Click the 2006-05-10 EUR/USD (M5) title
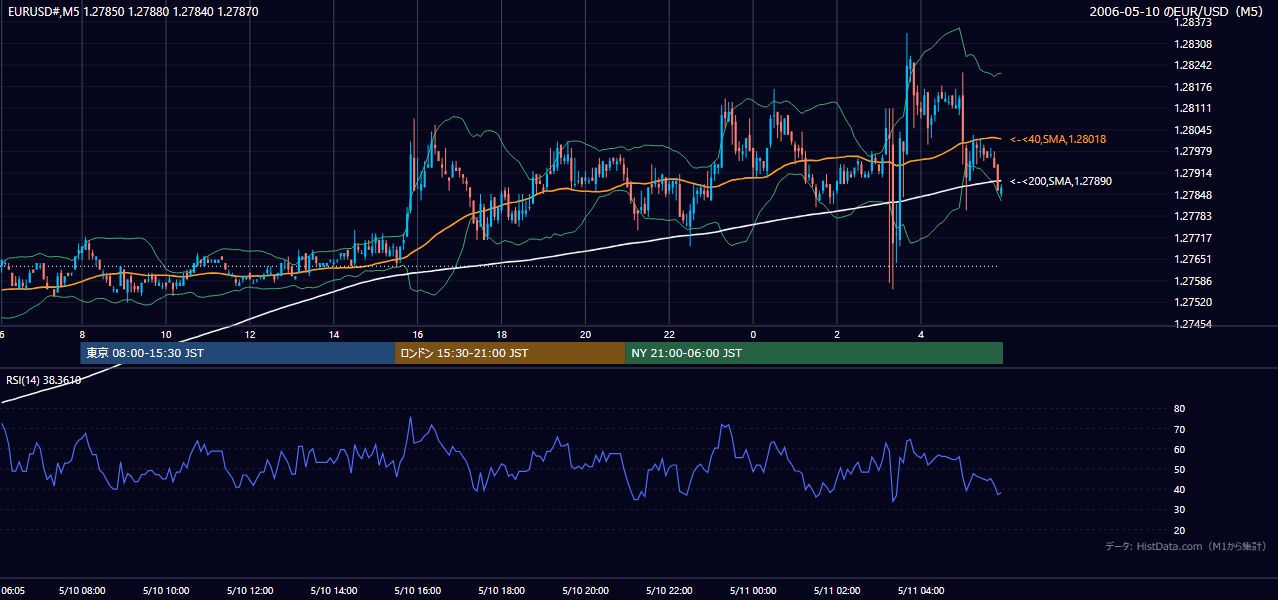1278x600 pixels. pos(1178,11)
